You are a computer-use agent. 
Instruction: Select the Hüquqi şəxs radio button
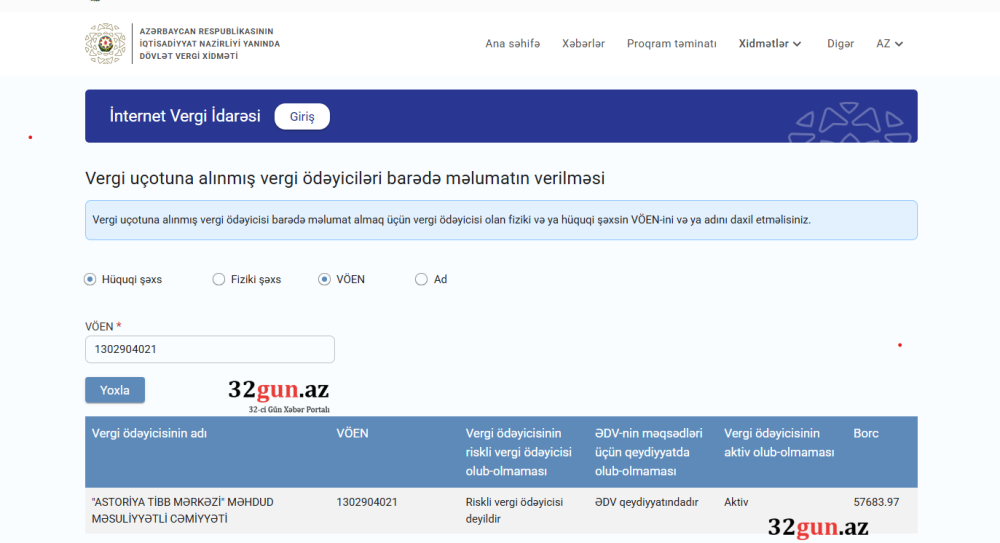tap(90, 280)
